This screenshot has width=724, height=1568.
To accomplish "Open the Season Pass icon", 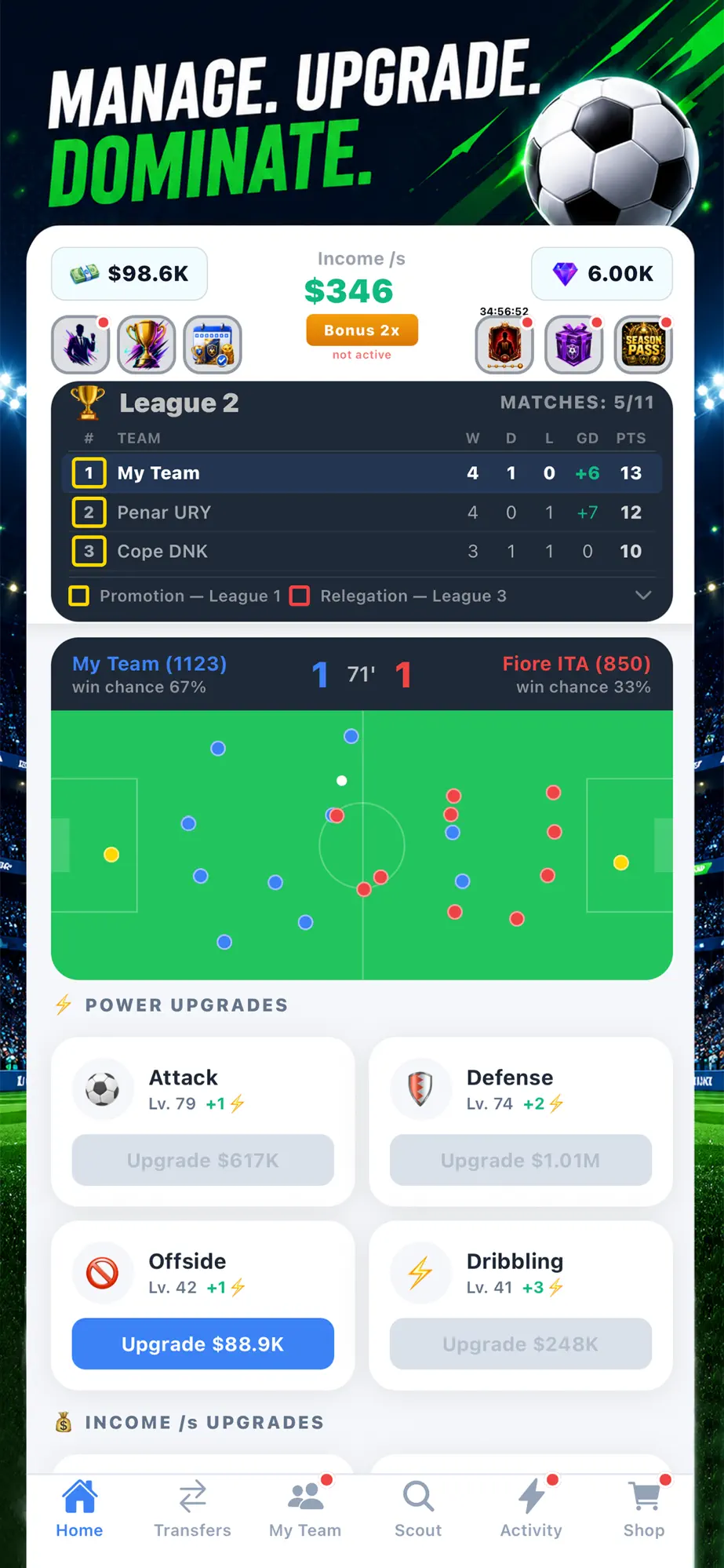I will point(643,345).
